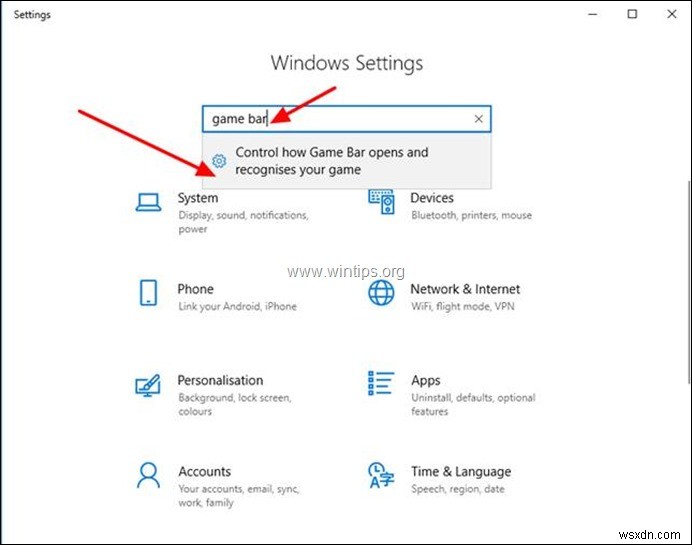Open the Time & Language icon

(x=381, y=475)
